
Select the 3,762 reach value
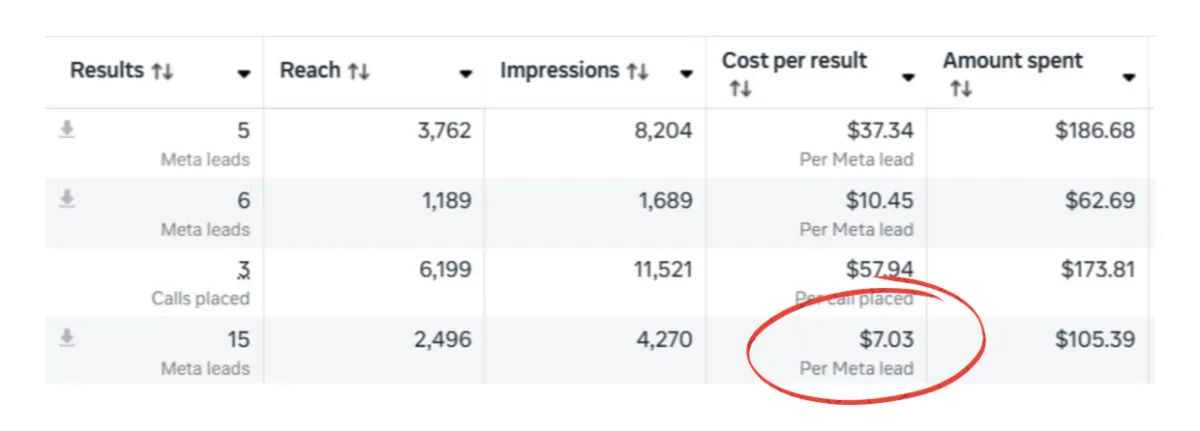[x=443, y=131]
